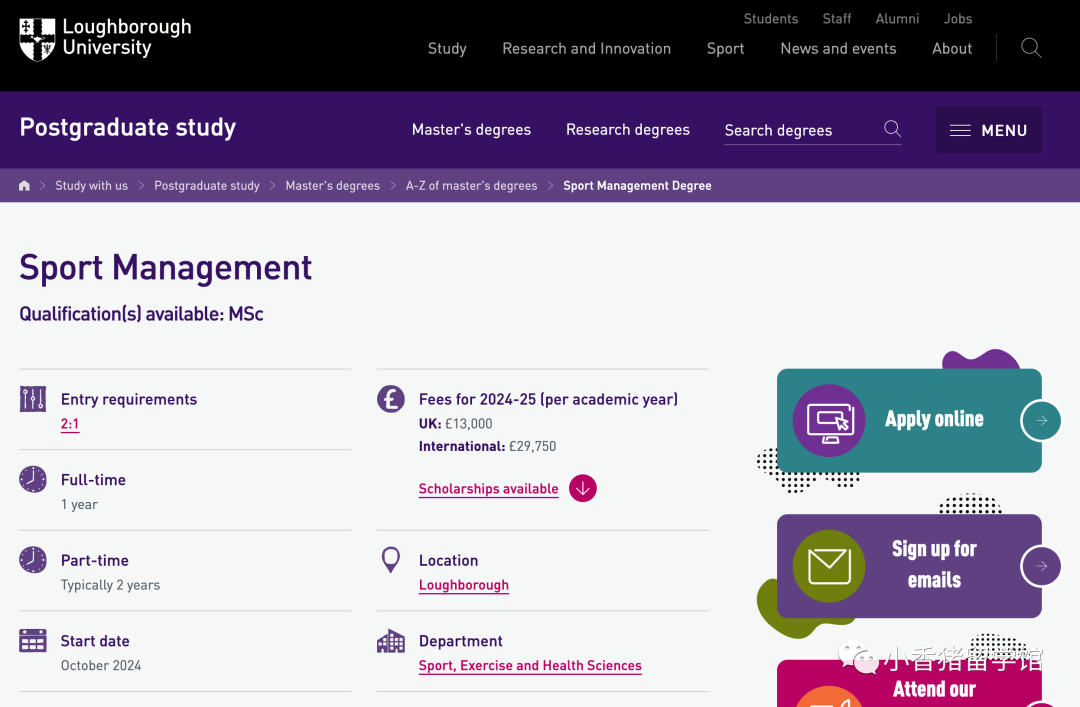Click the Fees pound sign icon
Image resolution: width=1080 pixels, height=707 pixels.
391,399
